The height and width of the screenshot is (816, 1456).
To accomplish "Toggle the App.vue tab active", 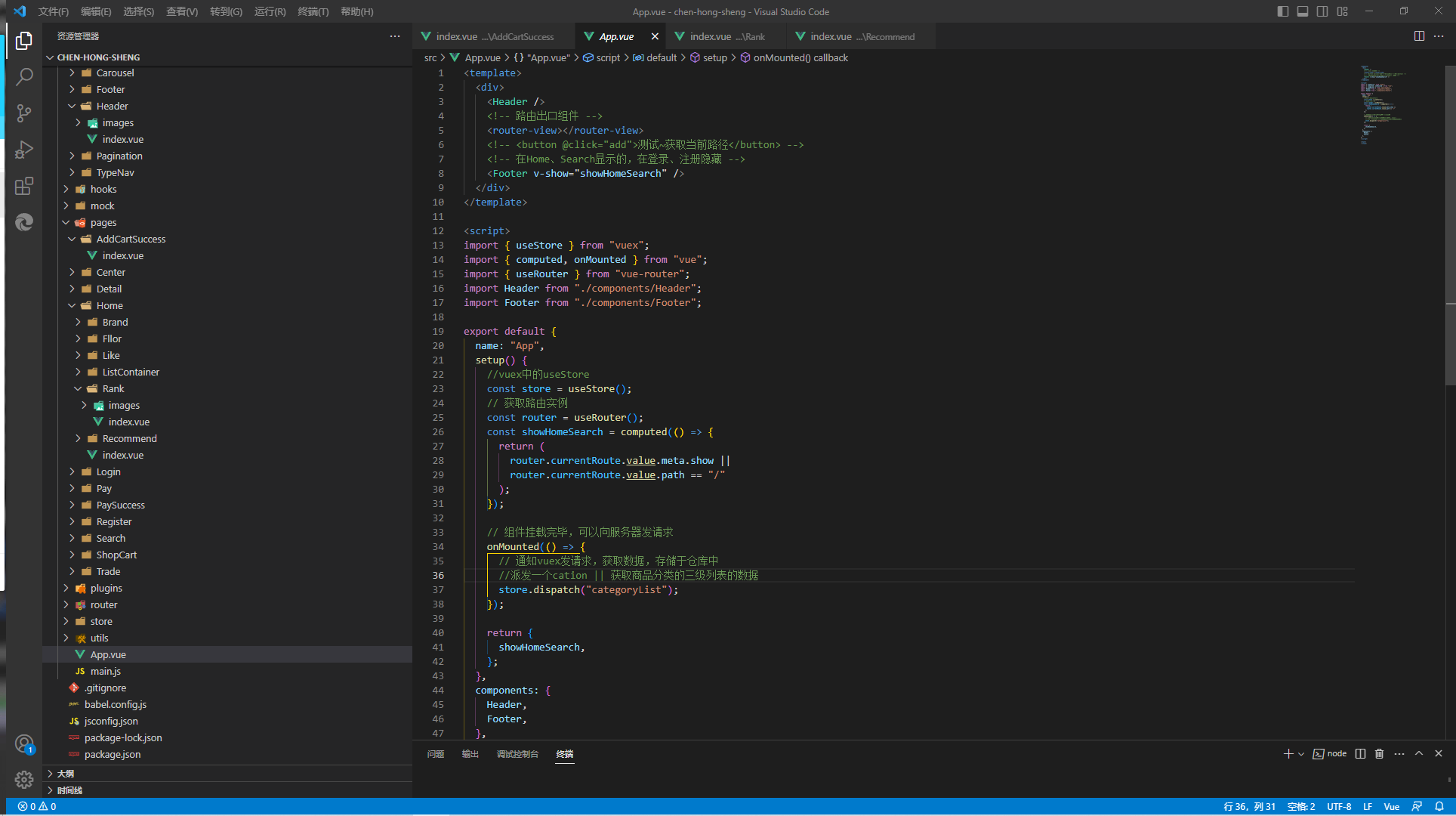I will click(x=615, y=36).
